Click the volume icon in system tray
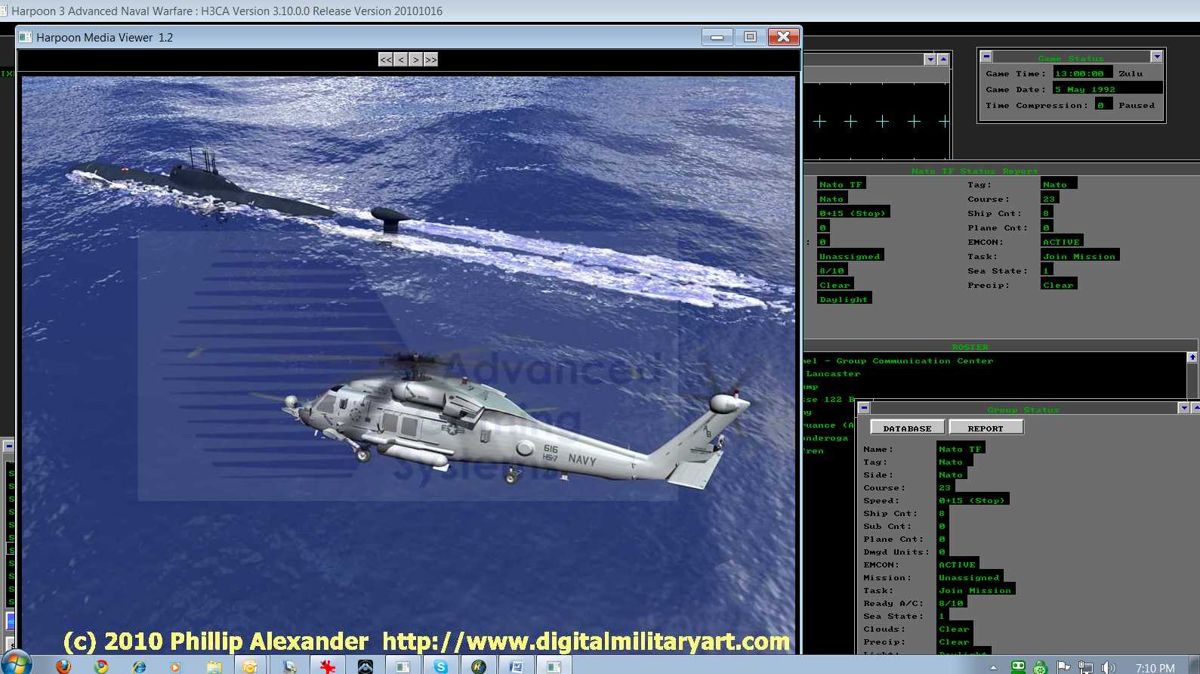The width and height of the screenshot is (1200, 674). click(x=1107, y=667)
